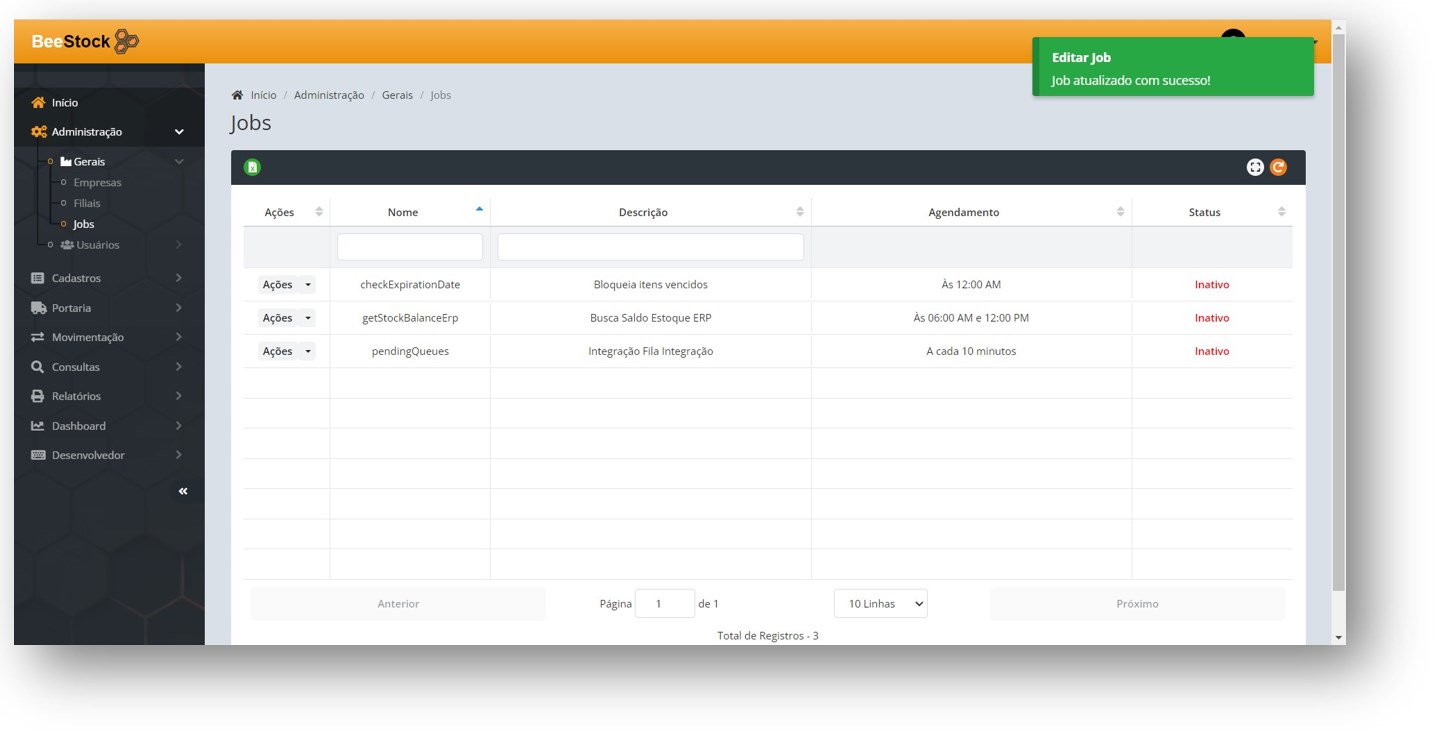Select Empresas in the Gerais submenu
The image size is (1447, 748).
click(x=97, y=183)
